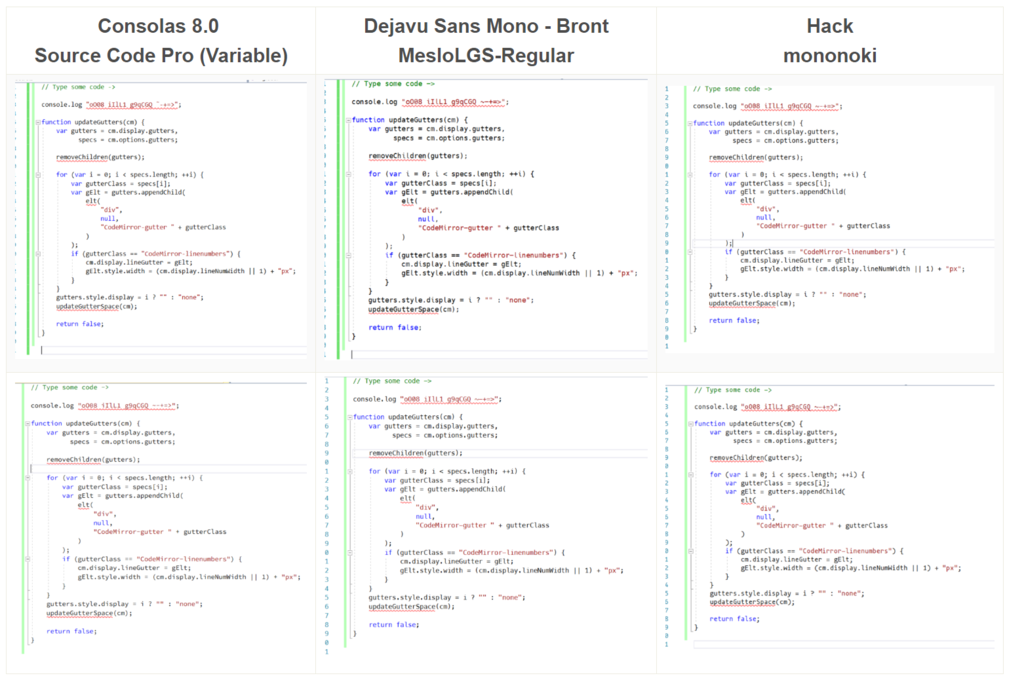Click the console.log line in the Dejavu sample

coord(430,102)
